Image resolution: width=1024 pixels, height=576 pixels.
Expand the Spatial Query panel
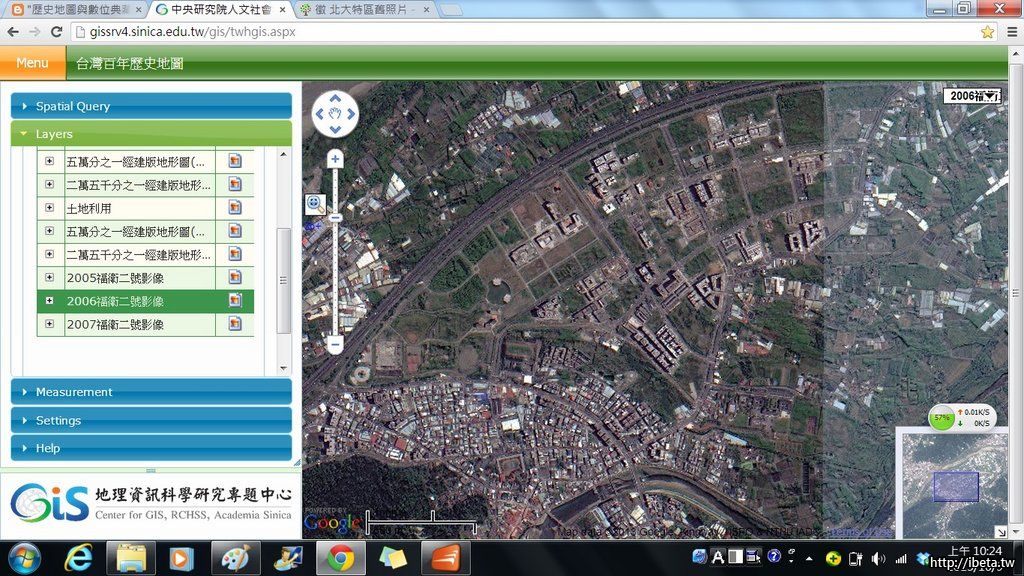tap(151, 106)
